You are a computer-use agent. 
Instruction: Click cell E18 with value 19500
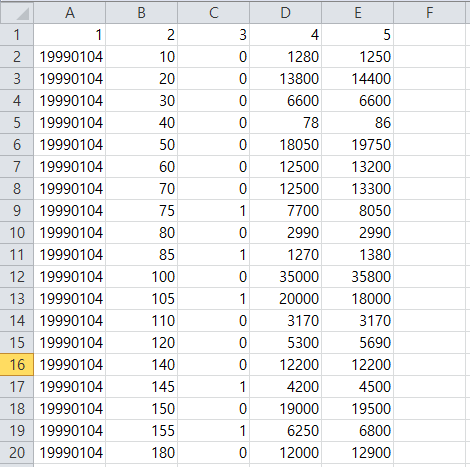(358, 409)
